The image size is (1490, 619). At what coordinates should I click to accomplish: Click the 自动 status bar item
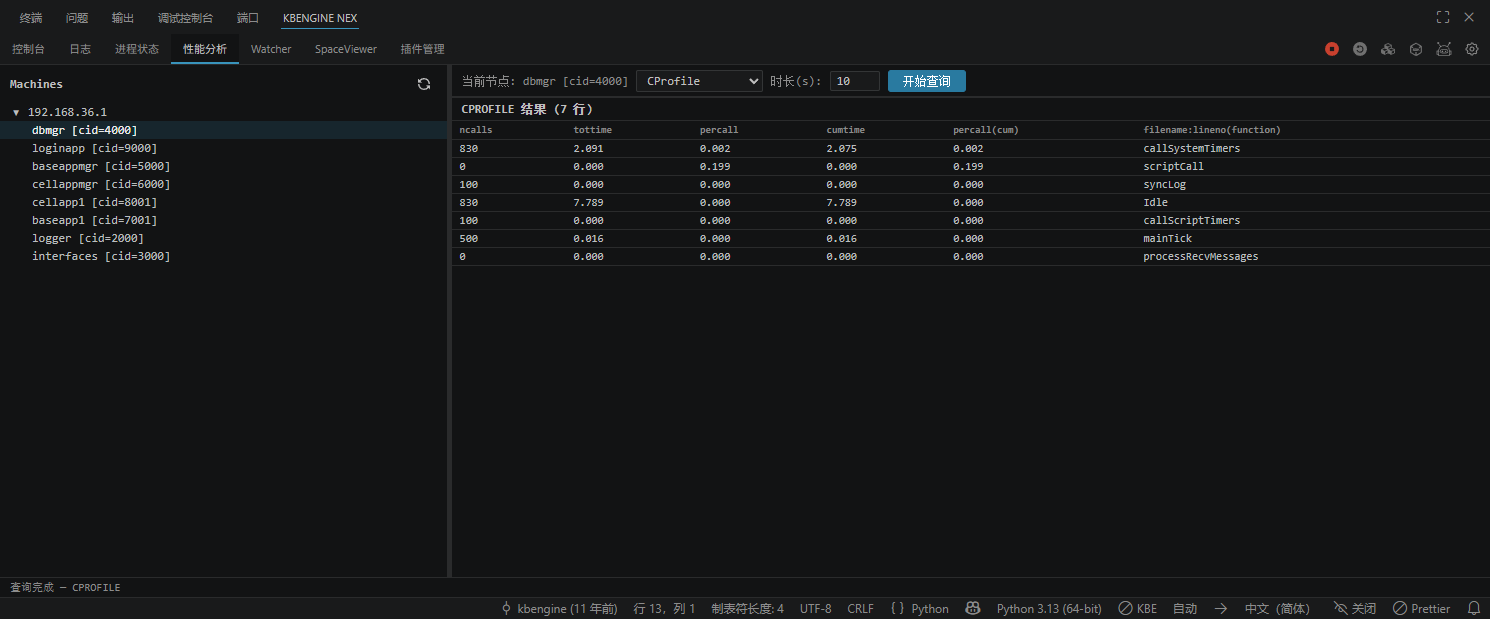coord(1185,608)
